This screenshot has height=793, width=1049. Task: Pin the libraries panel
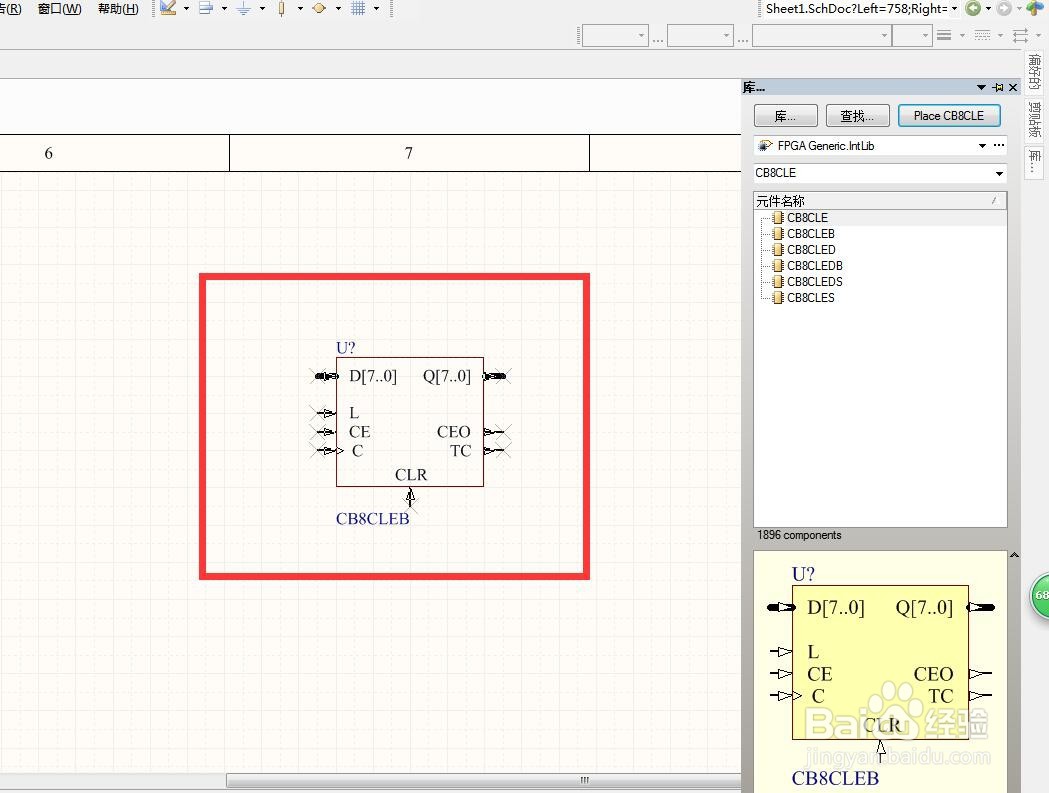click(x=998, y=88)
